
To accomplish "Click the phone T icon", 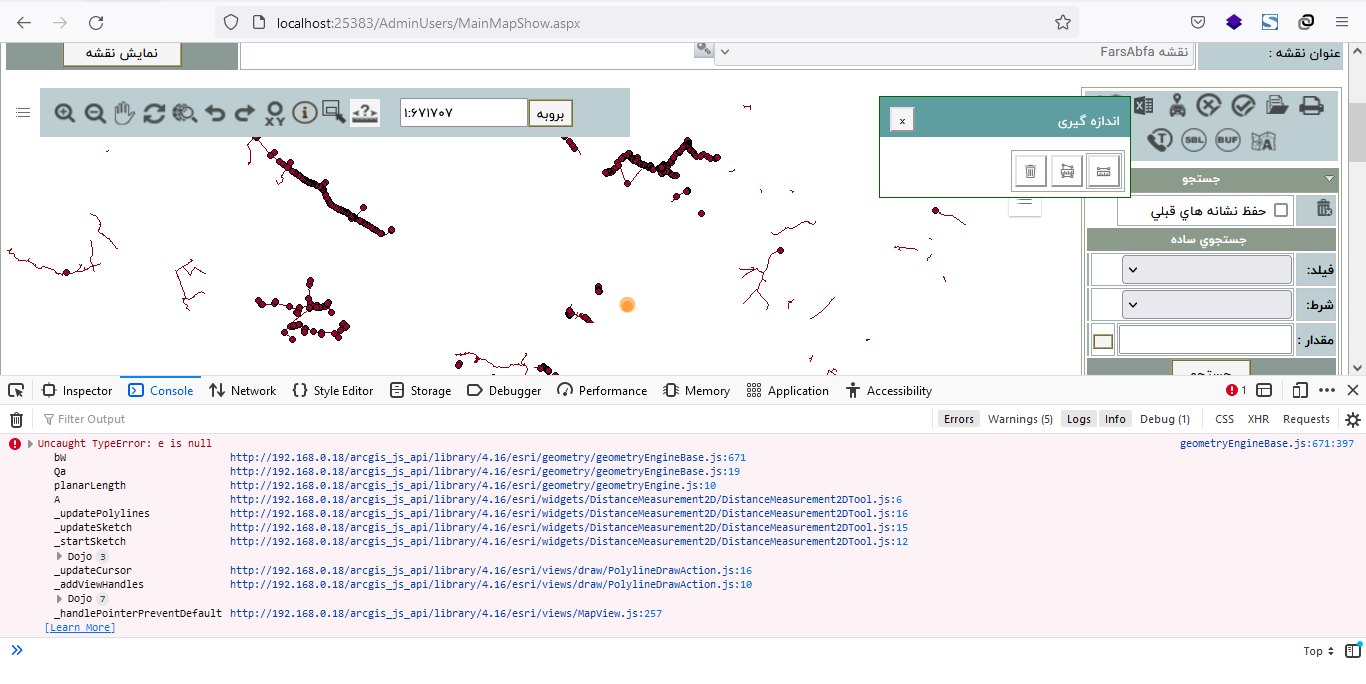I will click(x=1160, y=140).
